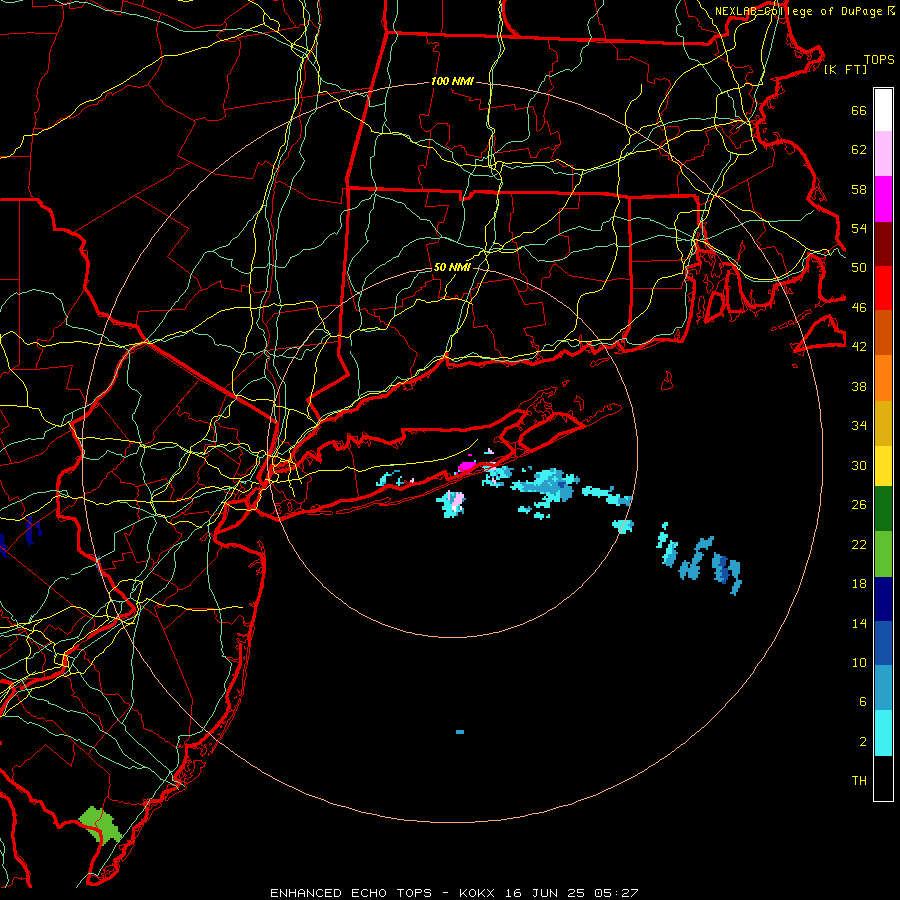Click the "[K FT]" units label

coord(845,69)
